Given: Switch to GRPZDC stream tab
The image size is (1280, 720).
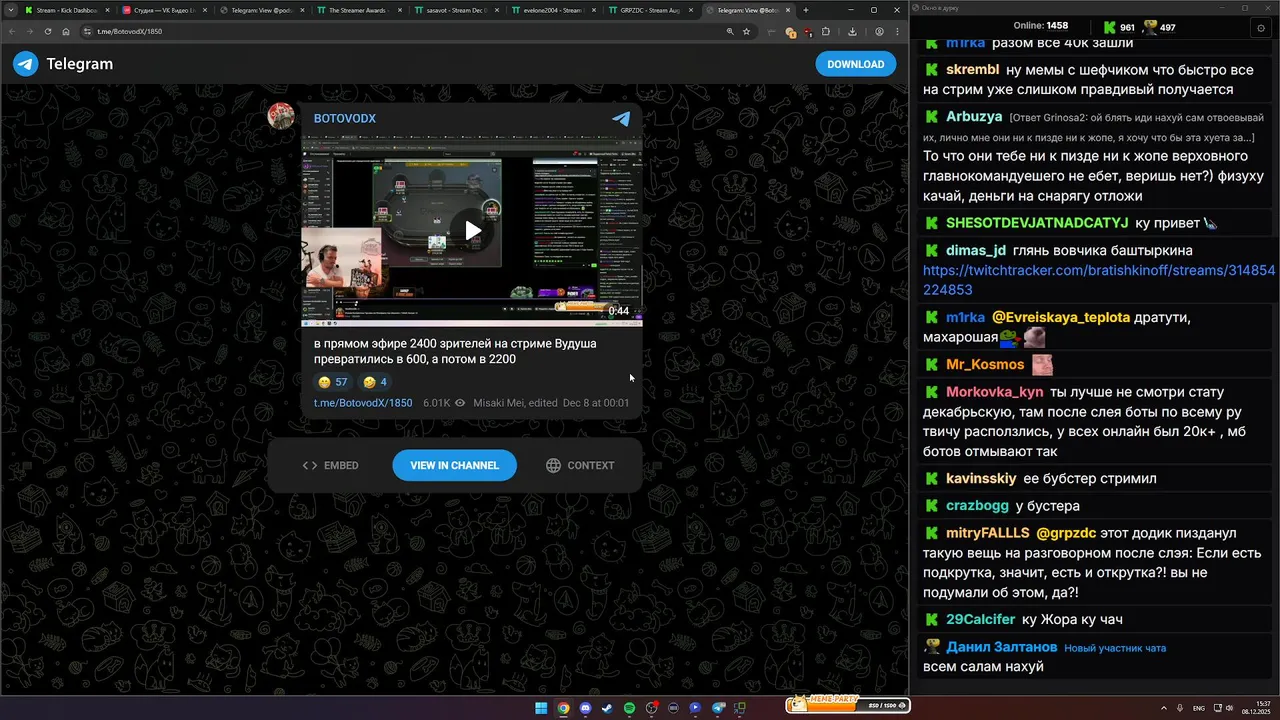Looking at the screenshot, I should click(x=649, y=10).
